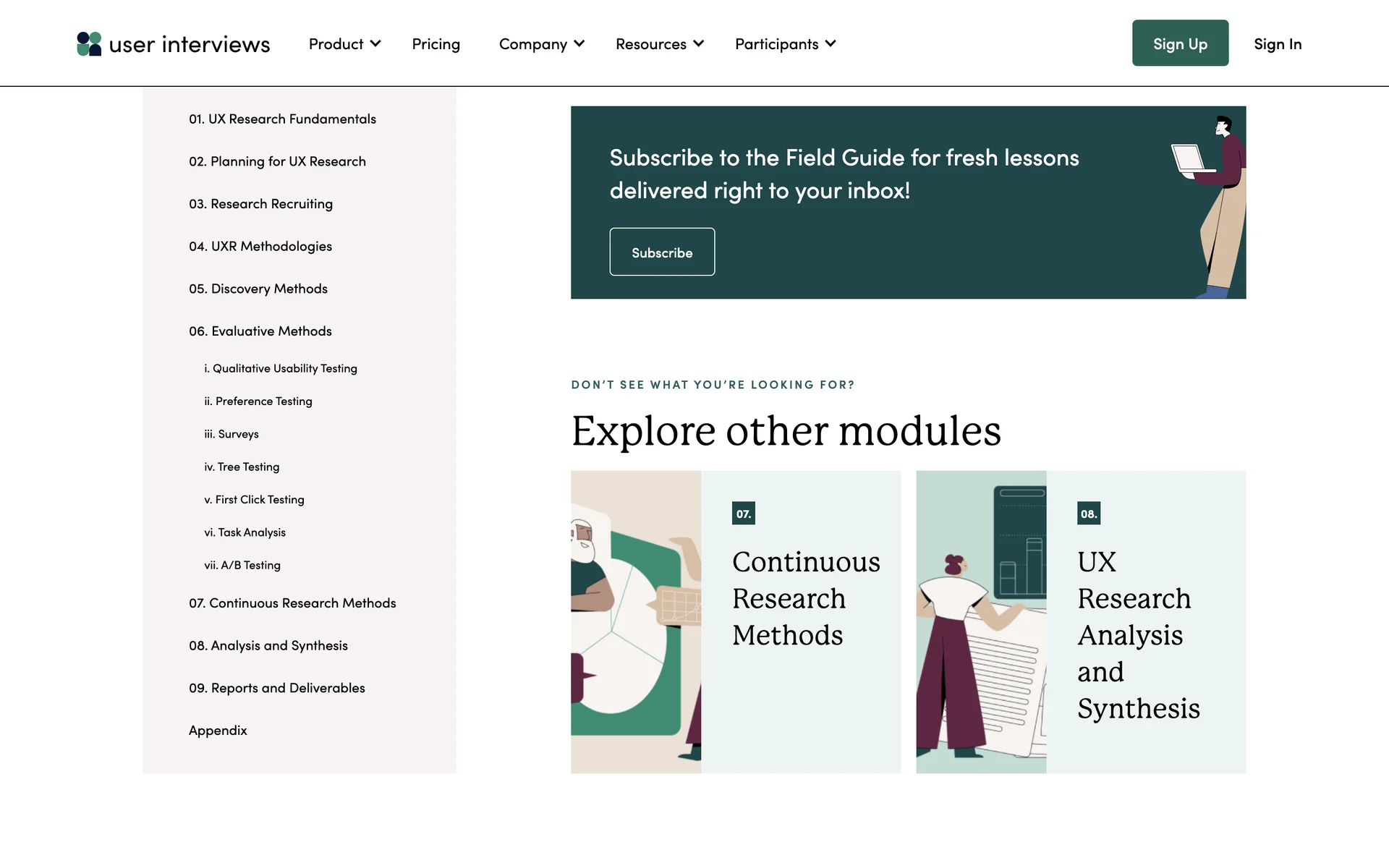Image resolution: width=1389 pixels, height=868 pixels.
Task: Navigate to vii. A/B Testing lesson
Action: click(x=242, y=566)
